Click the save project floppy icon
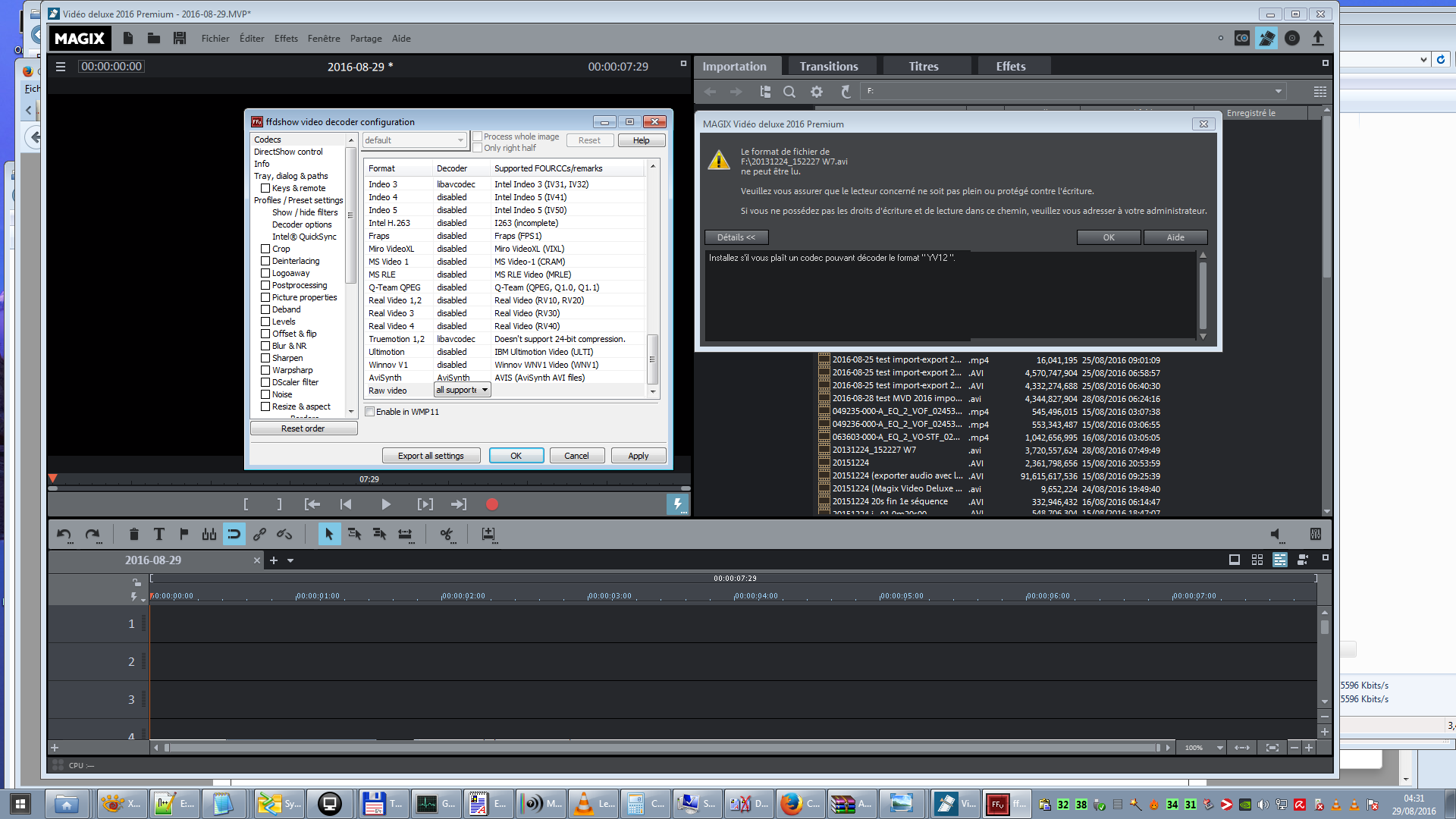 click(180, 39)
